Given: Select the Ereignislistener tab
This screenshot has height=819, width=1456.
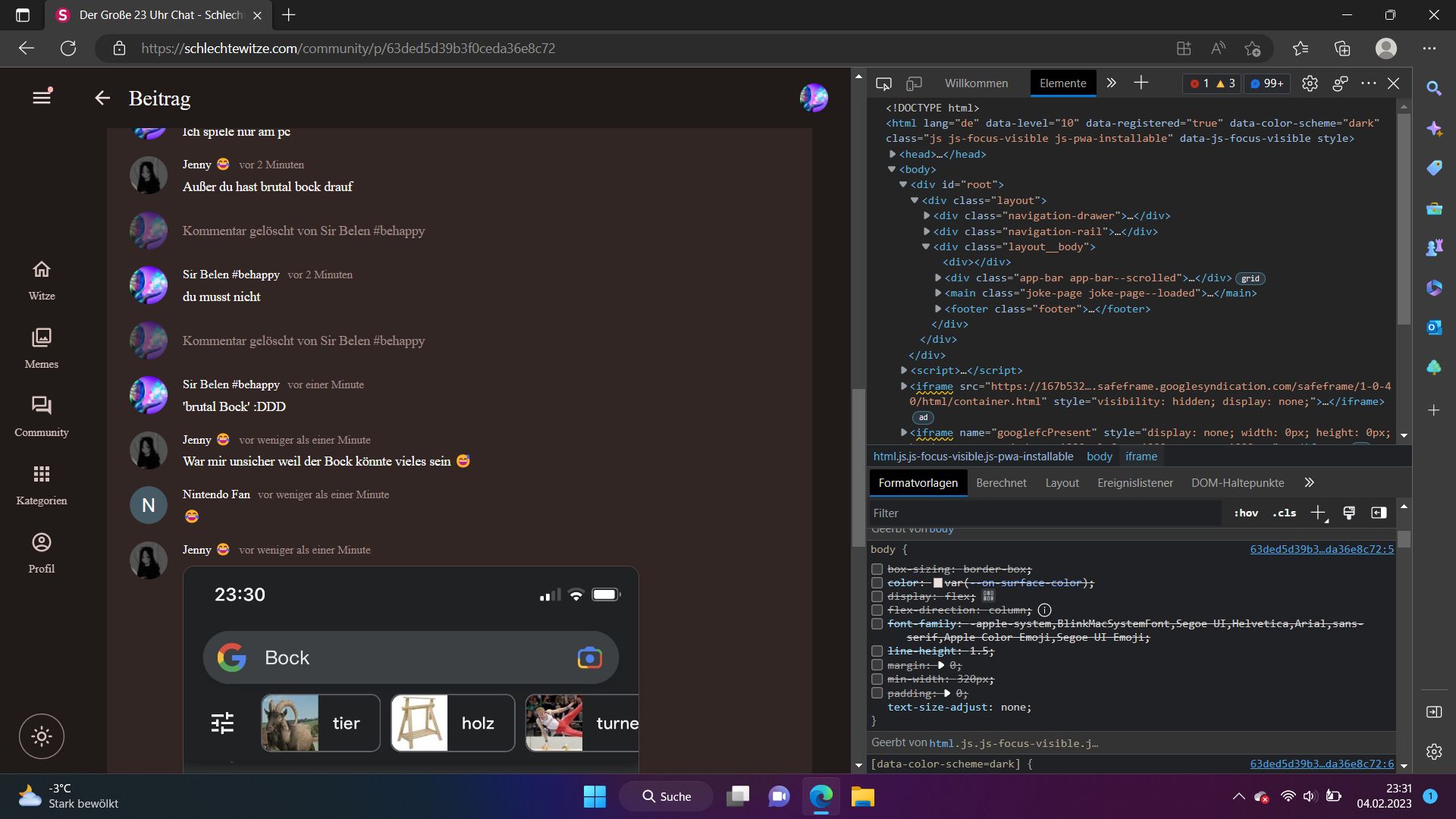Looking at the screenshot, I should click(x=1134, y=483).
